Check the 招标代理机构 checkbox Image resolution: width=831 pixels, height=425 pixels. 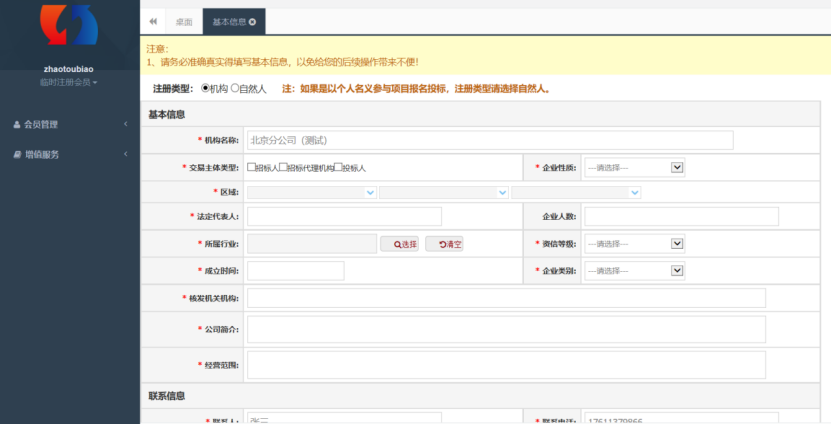283,167
